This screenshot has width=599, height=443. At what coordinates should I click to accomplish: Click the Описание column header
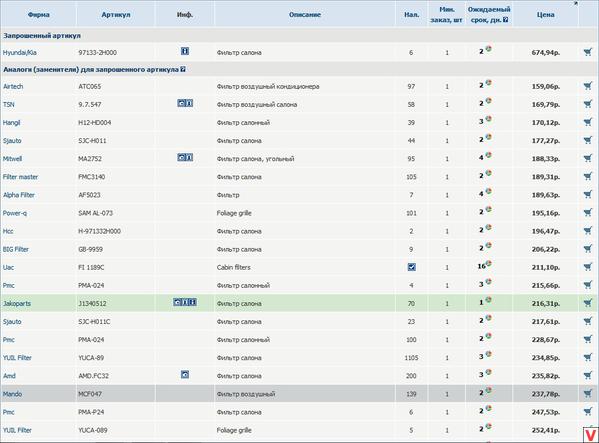(x=305, y=15)
